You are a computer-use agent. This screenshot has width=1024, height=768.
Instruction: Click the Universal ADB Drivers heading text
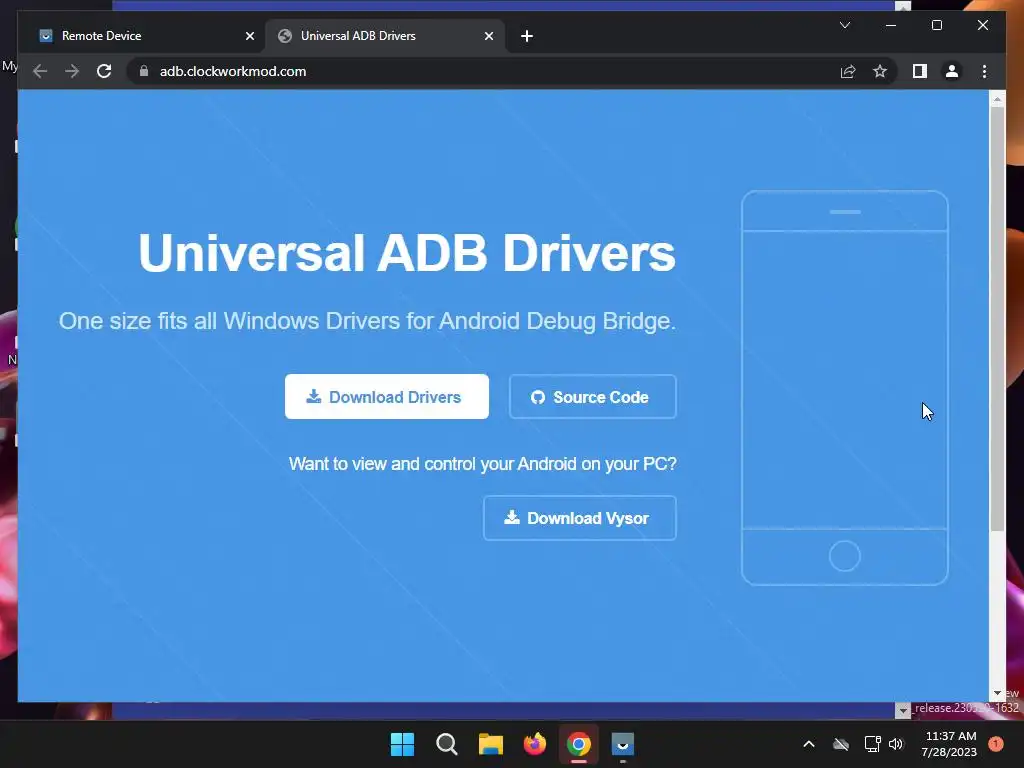407,253
